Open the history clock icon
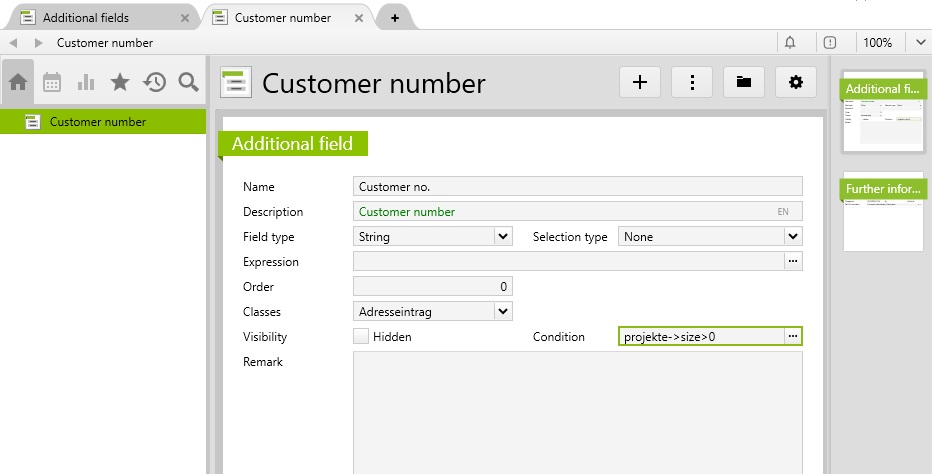The height and width of the screenshot is (474, 932). [154, 83]
